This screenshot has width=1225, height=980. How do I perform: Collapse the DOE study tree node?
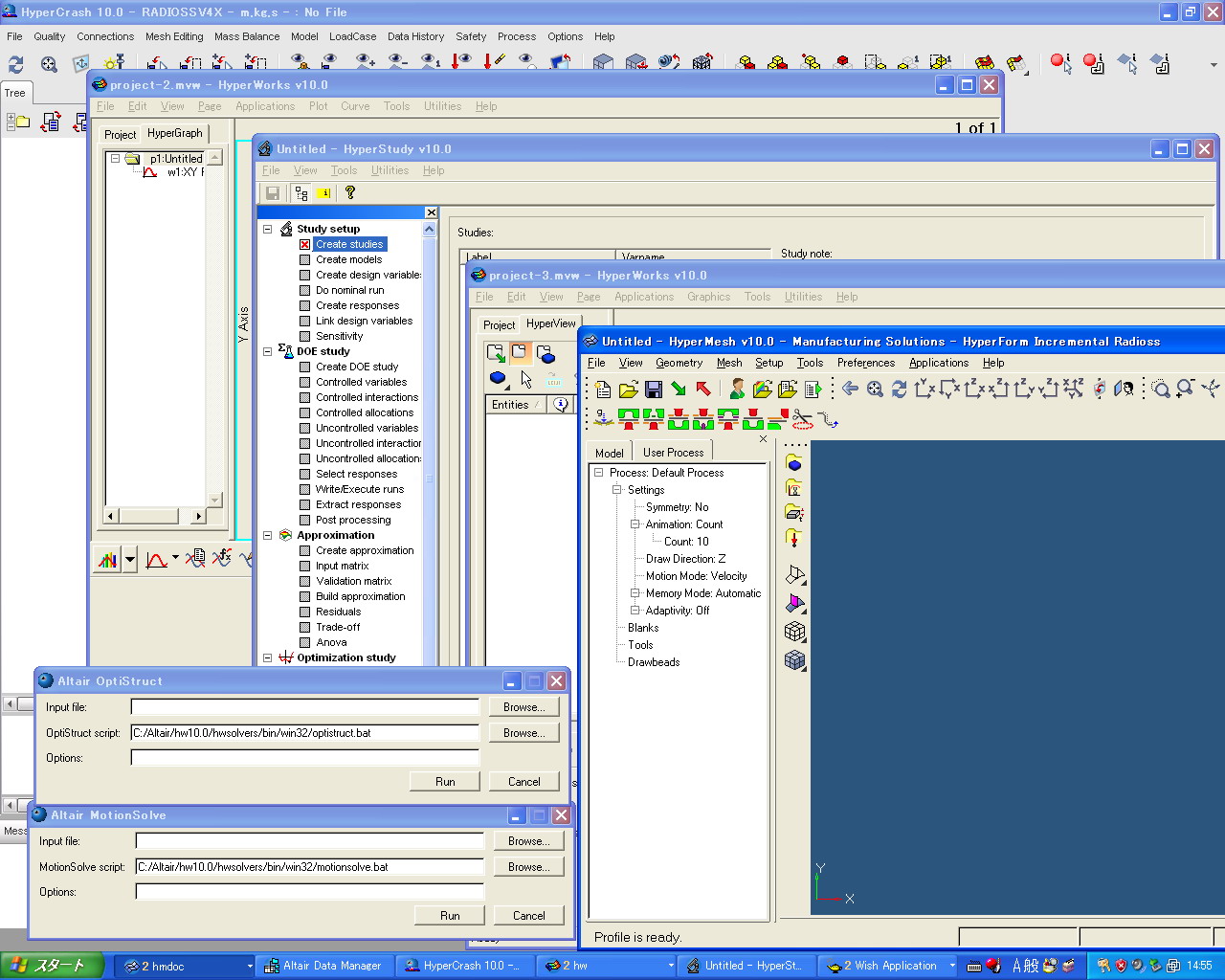(x=267, y=351)
